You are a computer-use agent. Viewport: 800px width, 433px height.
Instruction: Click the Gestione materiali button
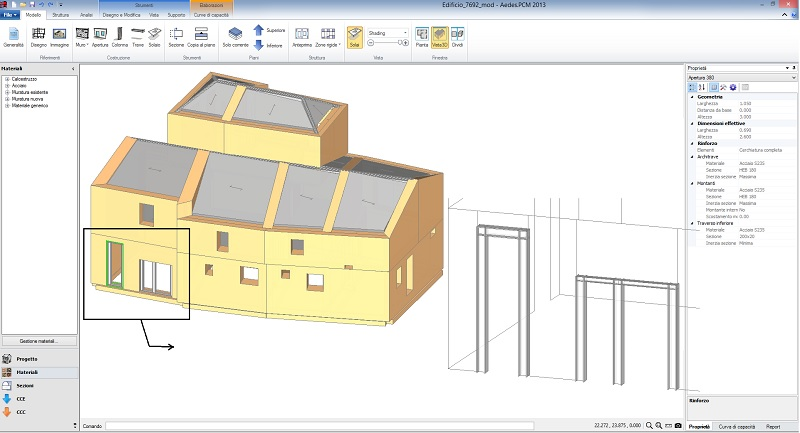pyautogui.click(x=39, y=341)
